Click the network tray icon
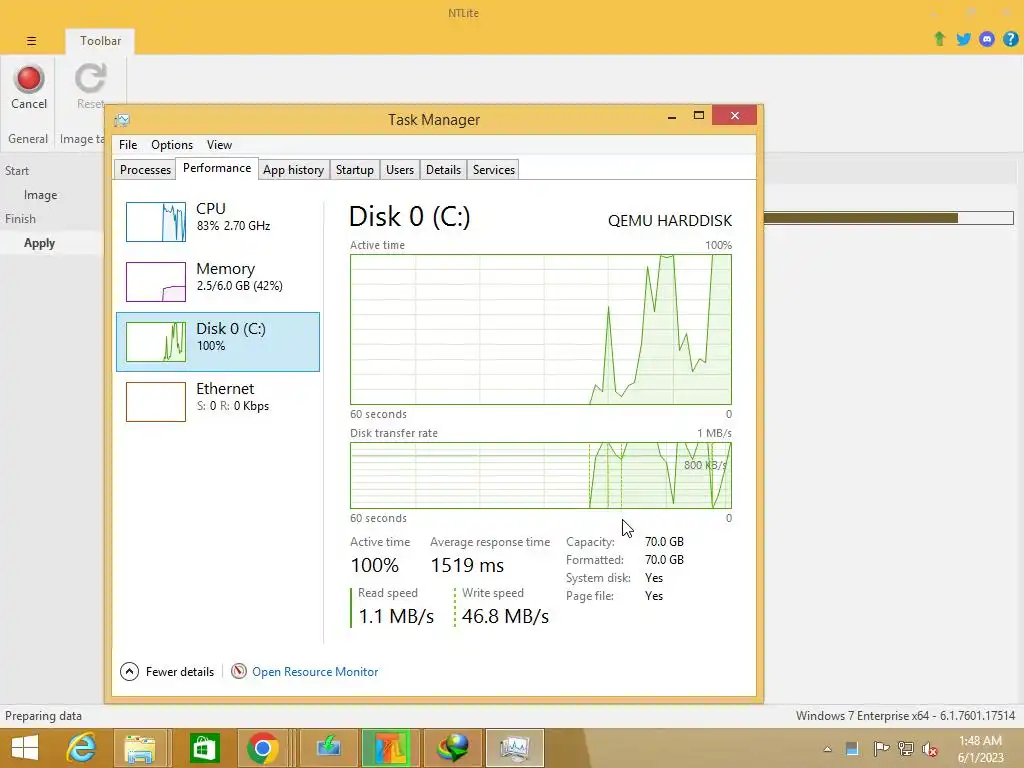This screenshot has width=1024, height=768. click(x=906, y=749)
